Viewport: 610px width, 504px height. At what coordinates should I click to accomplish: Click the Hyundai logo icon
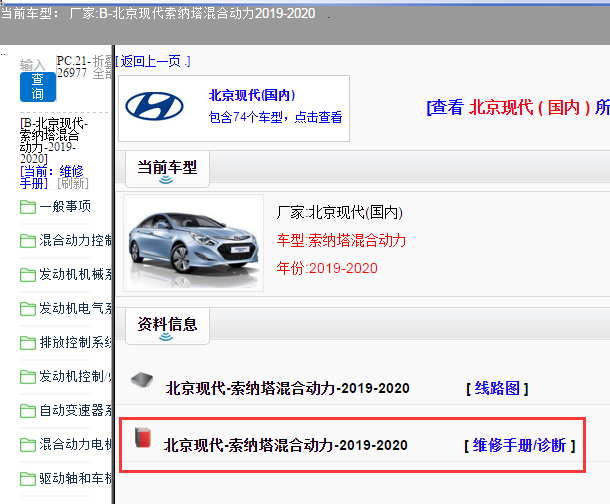pyautogui.click(x=154, y=106)
